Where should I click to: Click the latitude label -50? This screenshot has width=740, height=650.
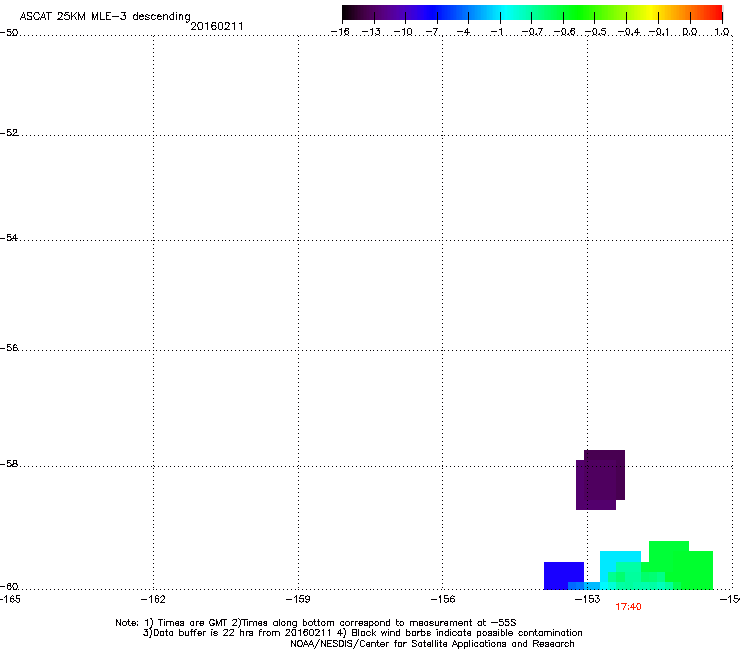pyautogui.click(x=9, y=33)
